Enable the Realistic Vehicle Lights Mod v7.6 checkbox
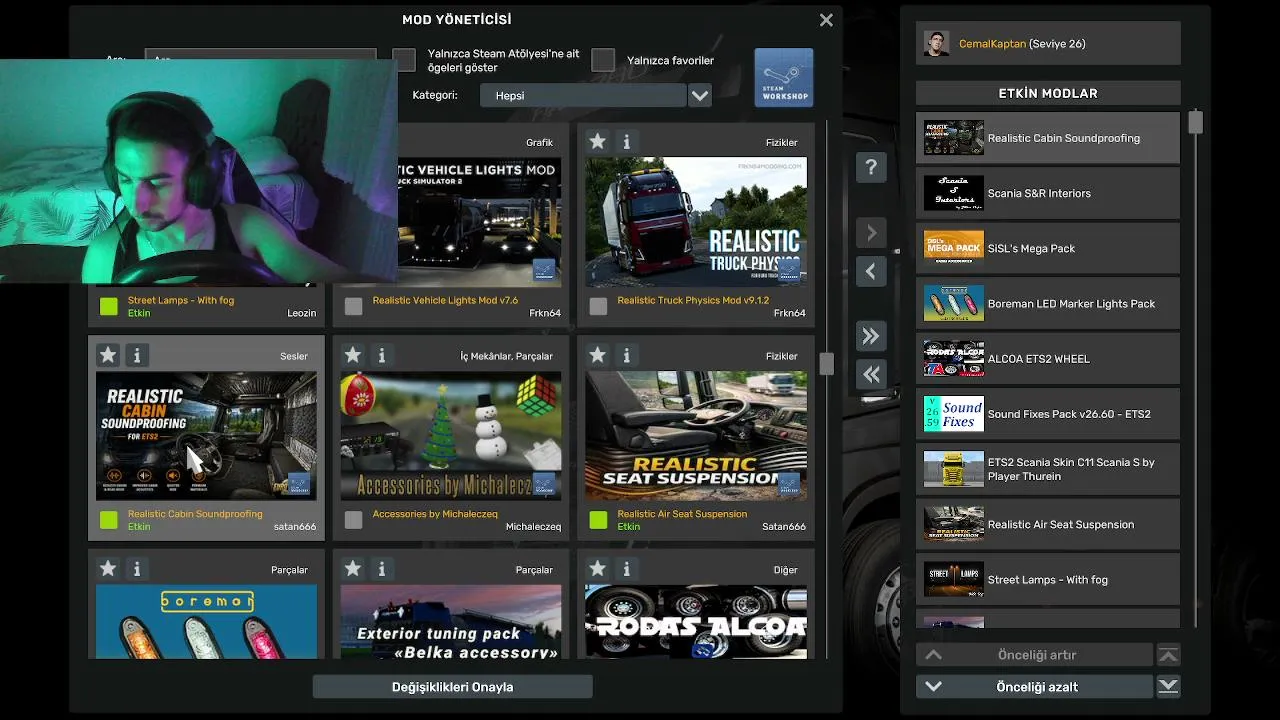 coord(353,307)
